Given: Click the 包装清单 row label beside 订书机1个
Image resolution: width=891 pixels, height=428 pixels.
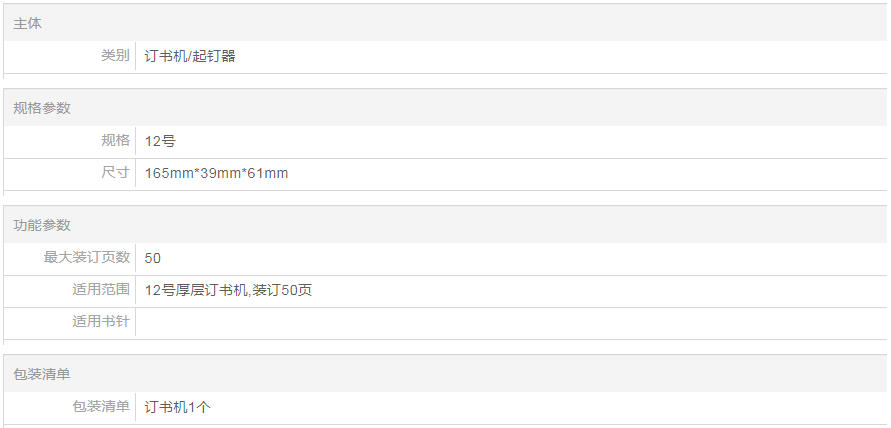Looking at the screenshot, I should pos(101,406).
